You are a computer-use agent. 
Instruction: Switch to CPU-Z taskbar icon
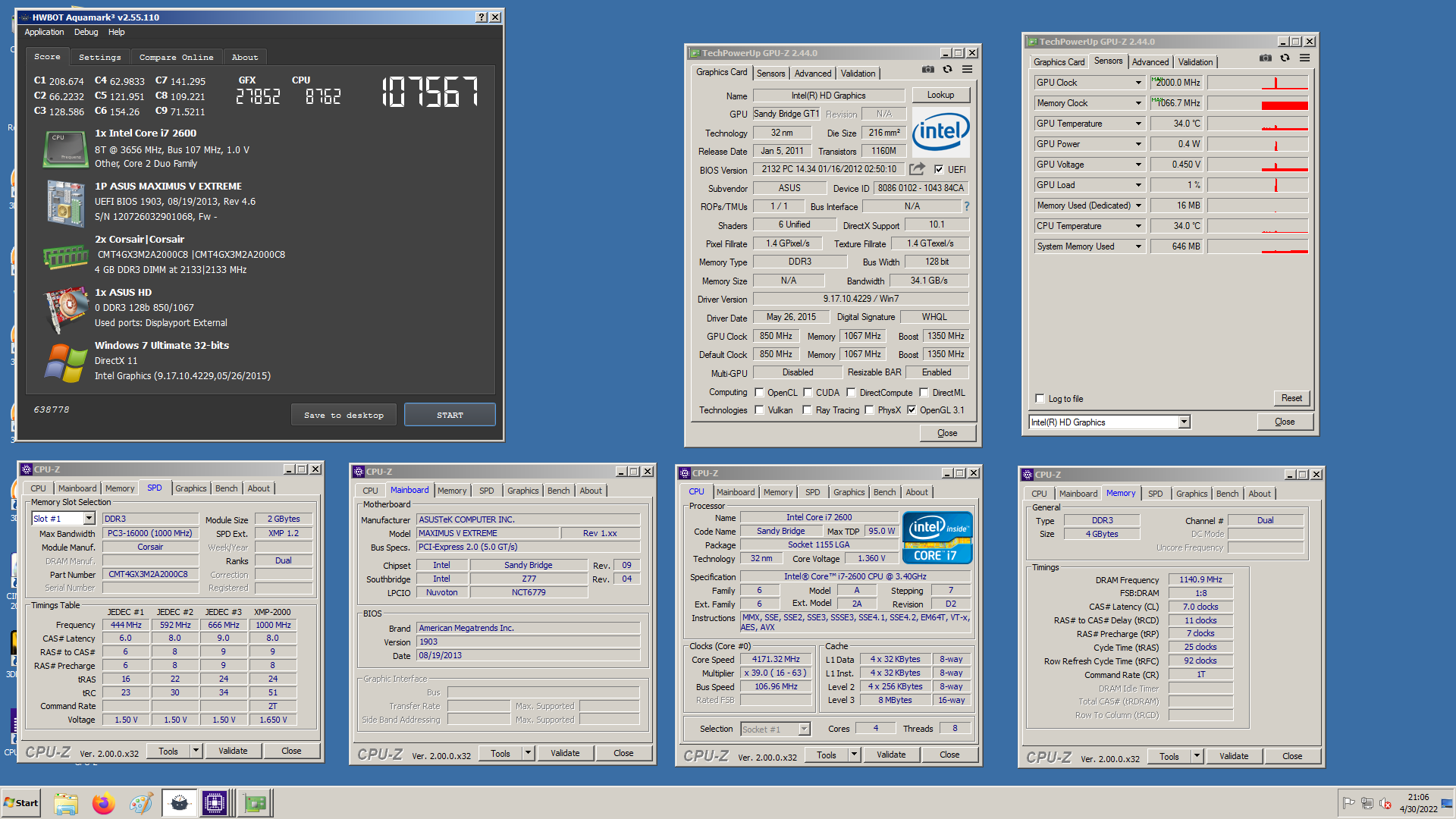[x=215, y=803]
